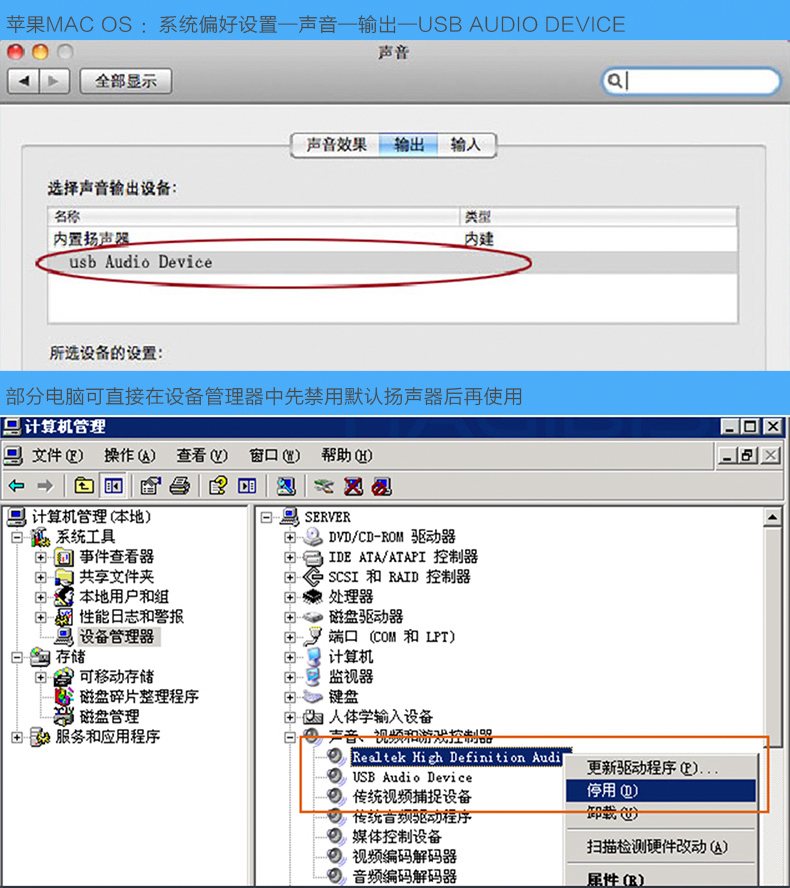The height and width of the screenshot is (888, 790).
Task: Switch to the 输入 tab
Action: point(466,146)
